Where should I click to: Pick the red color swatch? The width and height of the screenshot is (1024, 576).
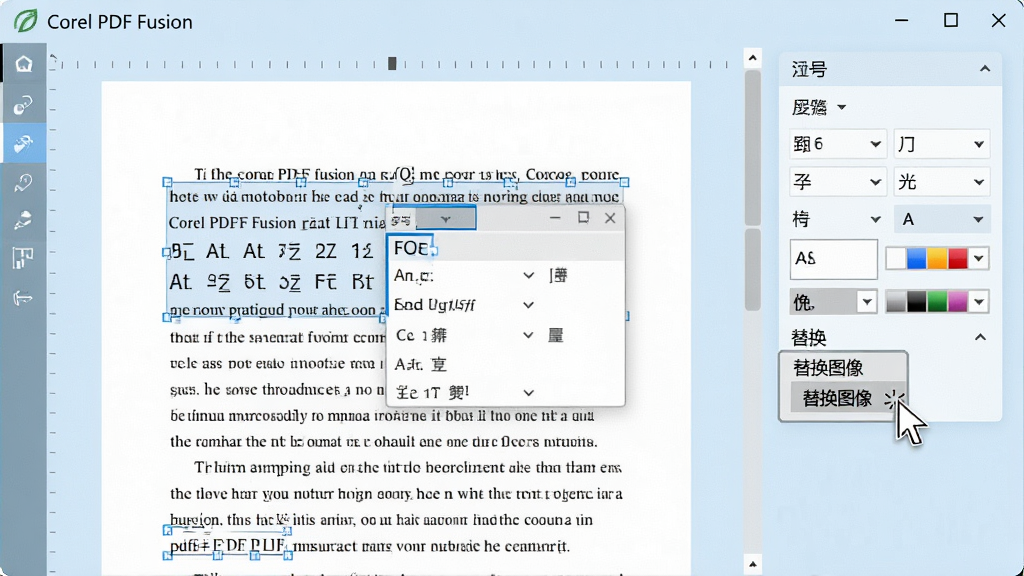click(957, 259)
